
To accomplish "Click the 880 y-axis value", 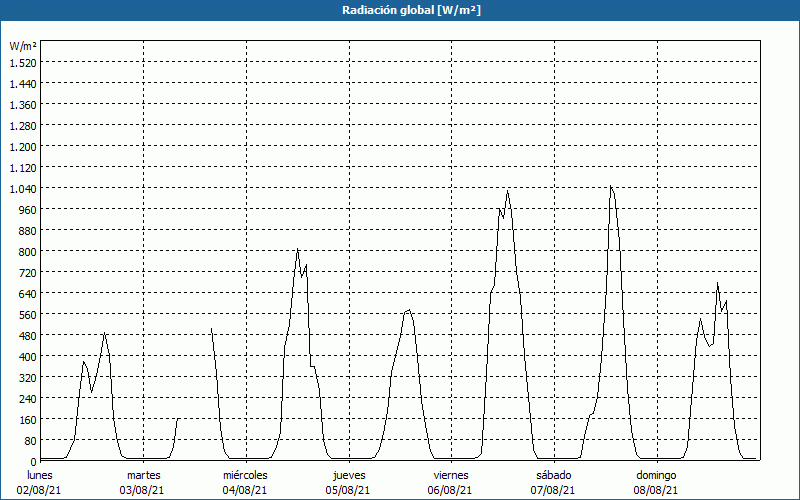I will [x=28, y=231].
